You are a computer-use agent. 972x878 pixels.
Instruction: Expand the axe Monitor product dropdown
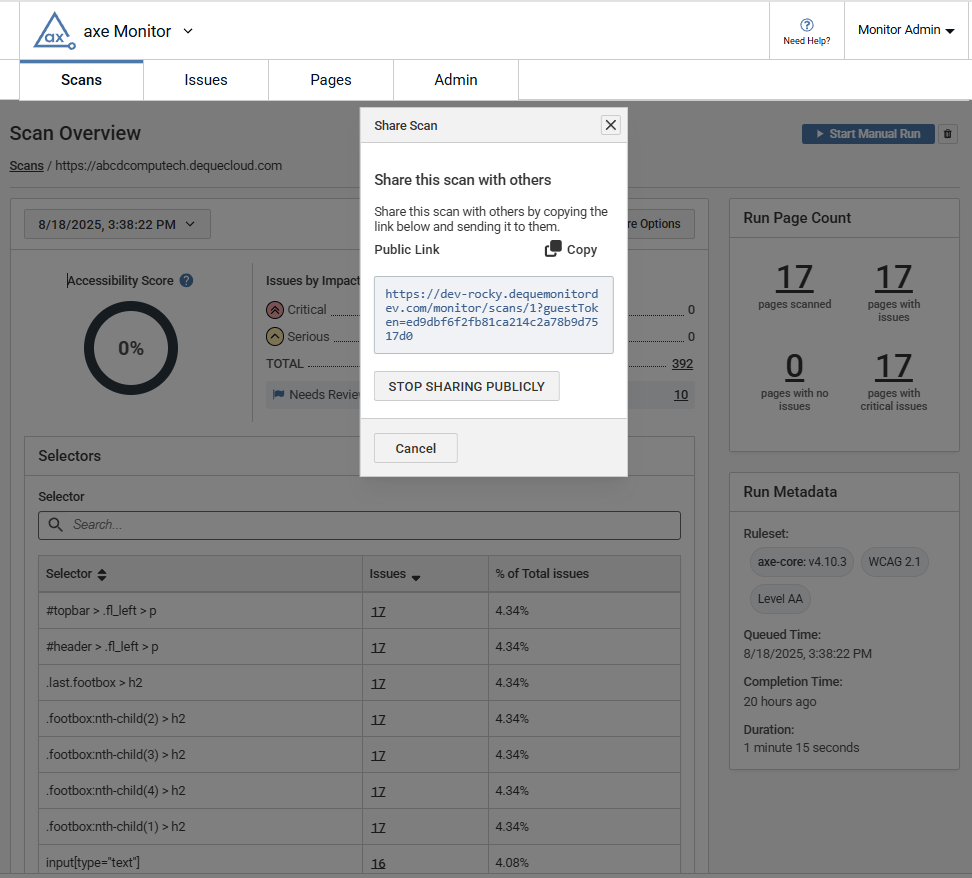188,31
